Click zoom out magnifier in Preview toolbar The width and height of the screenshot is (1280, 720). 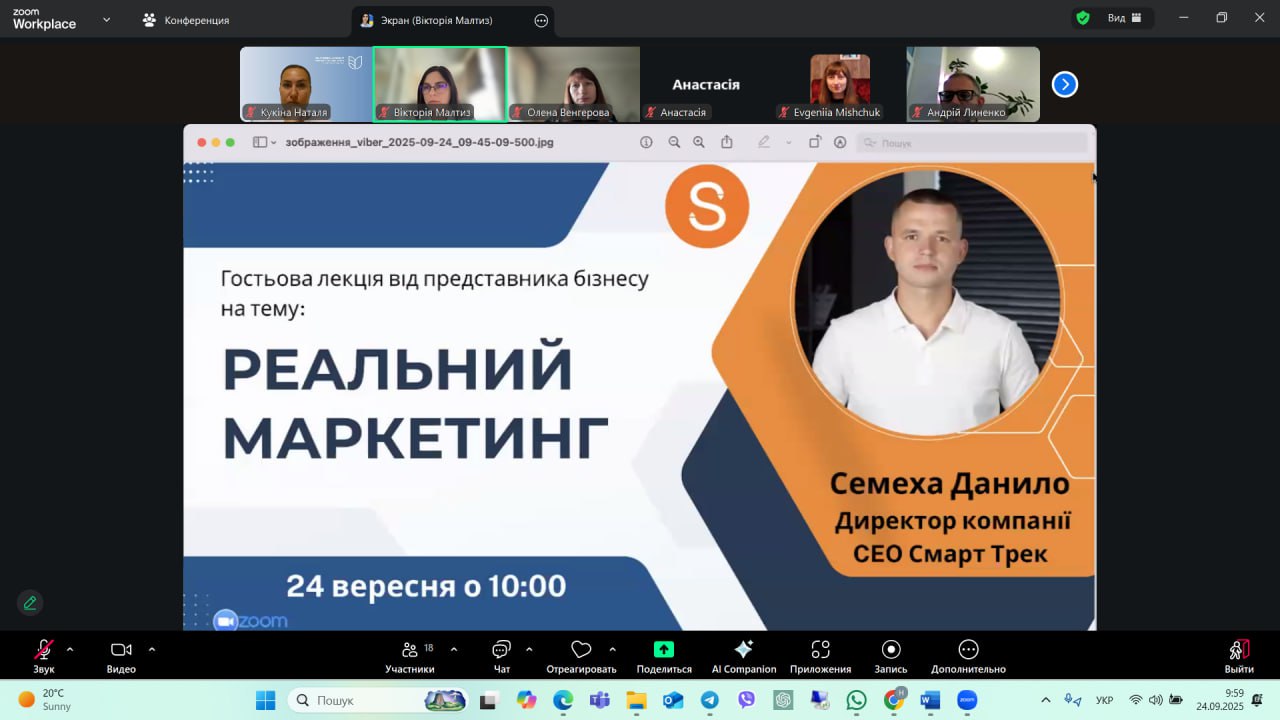click(674, 143)
